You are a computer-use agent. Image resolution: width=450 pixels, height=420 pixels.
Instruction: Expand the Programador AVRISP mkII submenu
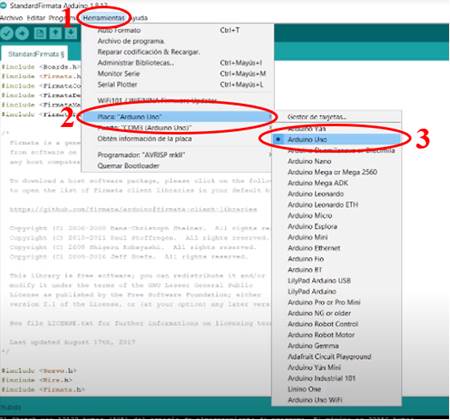coord(177,155)
